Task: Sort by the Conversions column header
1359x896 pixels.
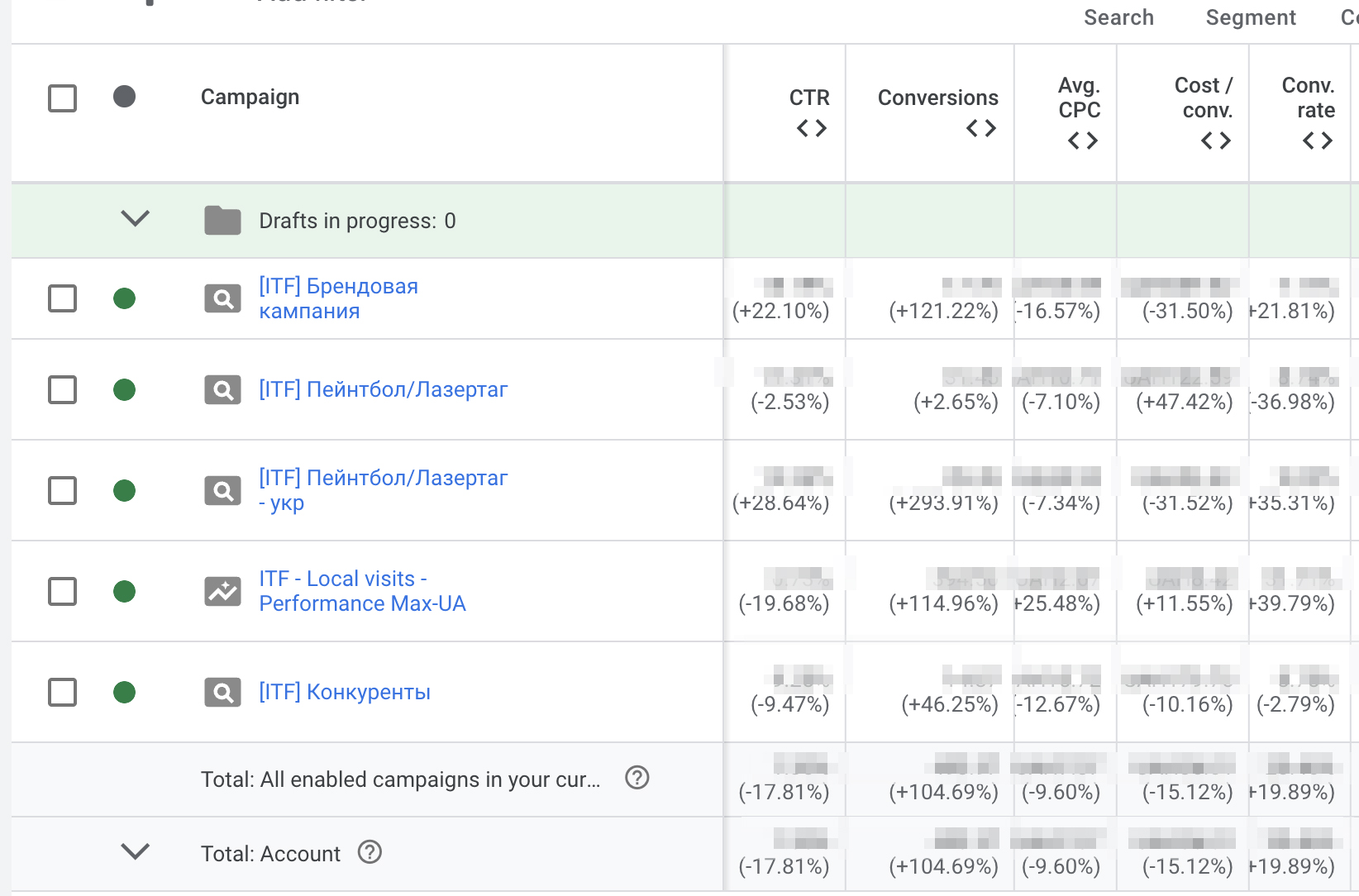Action: (x=937, y=98)
